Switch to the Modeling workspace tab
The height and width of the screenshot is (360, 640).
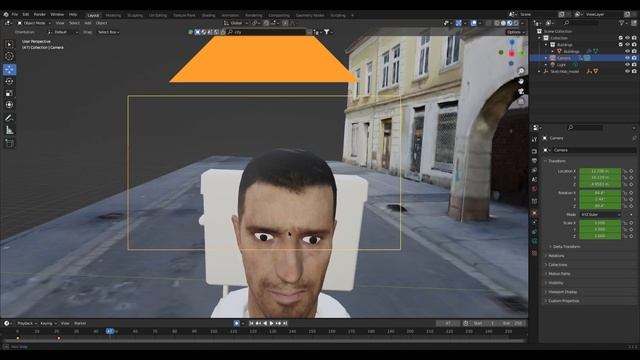[113, 16]
